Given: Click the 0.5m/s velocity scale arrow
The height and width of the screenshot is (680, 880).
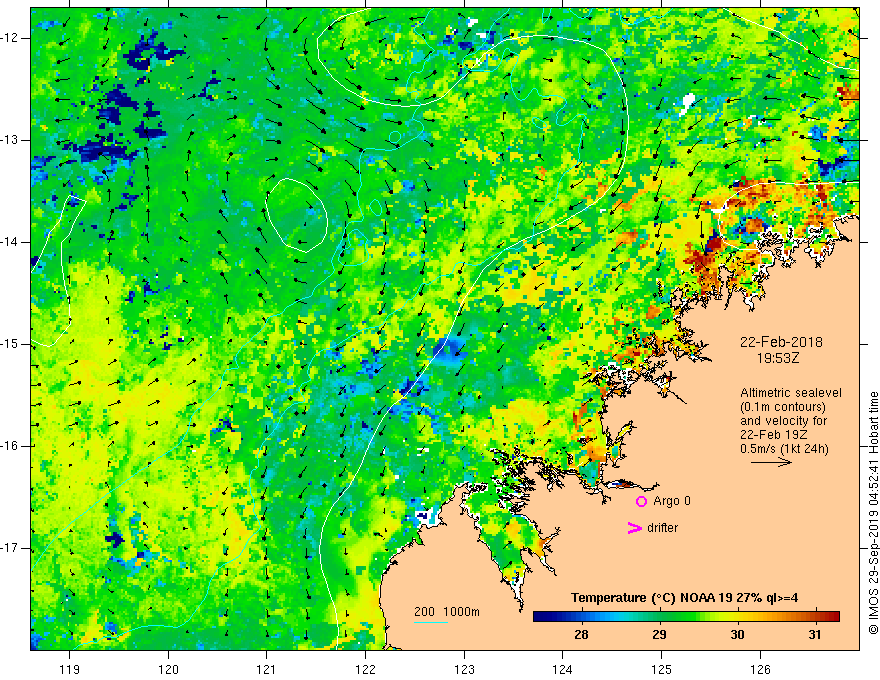Looking at the screenshot, I should pos(771,462).
